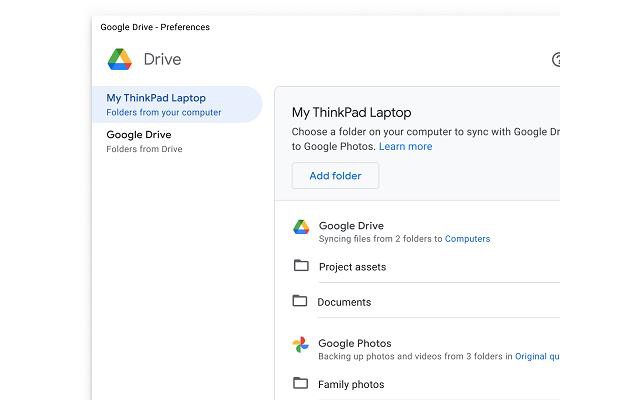Click the My ThinkPad Laptop panel heading
Screen dimensions: 640x400
pos(351,113)
